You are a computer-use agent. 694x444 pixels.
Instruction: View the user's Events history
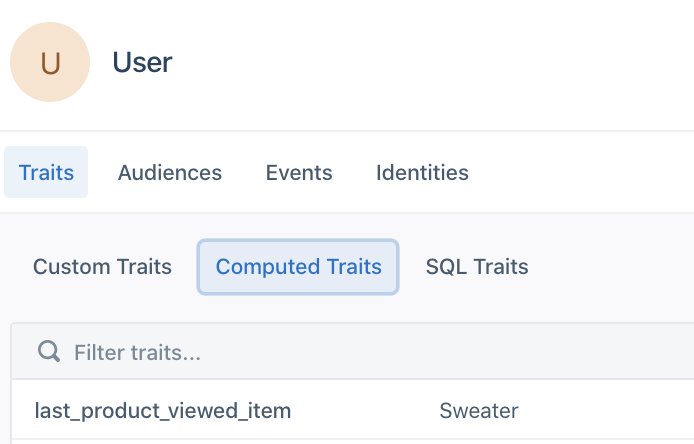pos(299,172)
